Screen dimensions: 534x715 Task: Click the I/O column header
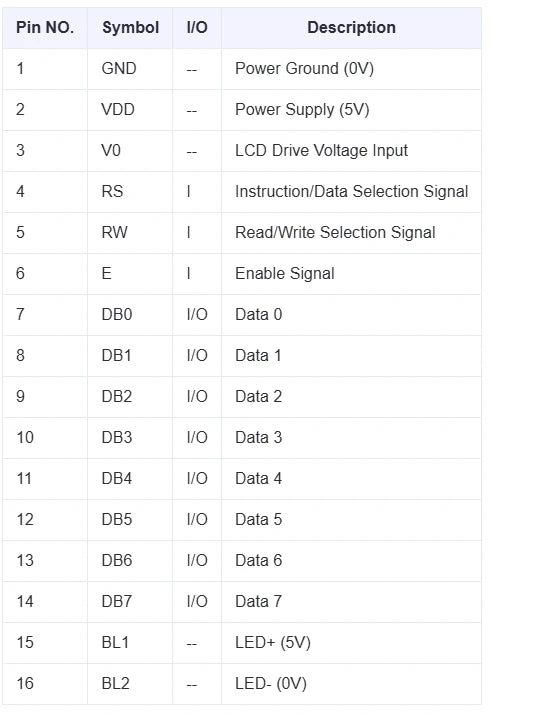point(197,28)
